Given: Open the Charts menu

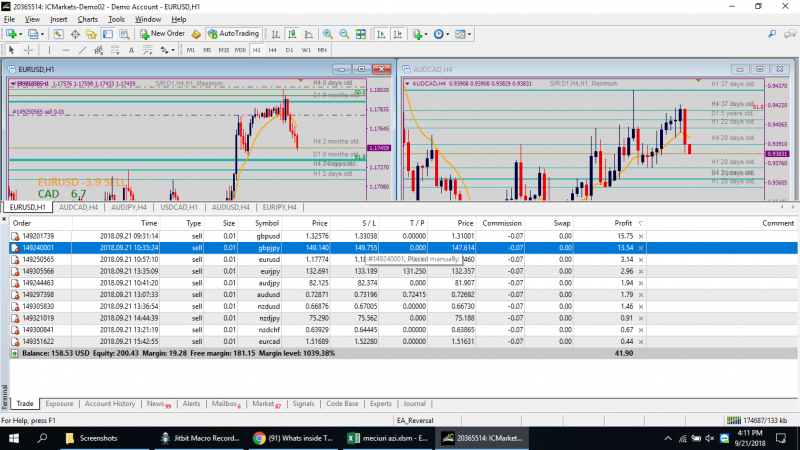Looking at the screenshot, I should click(x=88, y=19).
